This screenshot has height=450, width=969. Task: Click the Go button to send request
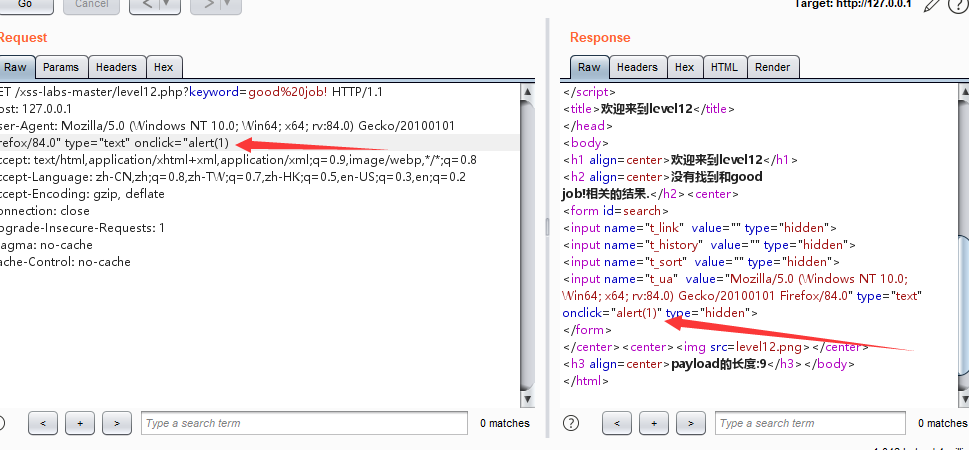25,5
